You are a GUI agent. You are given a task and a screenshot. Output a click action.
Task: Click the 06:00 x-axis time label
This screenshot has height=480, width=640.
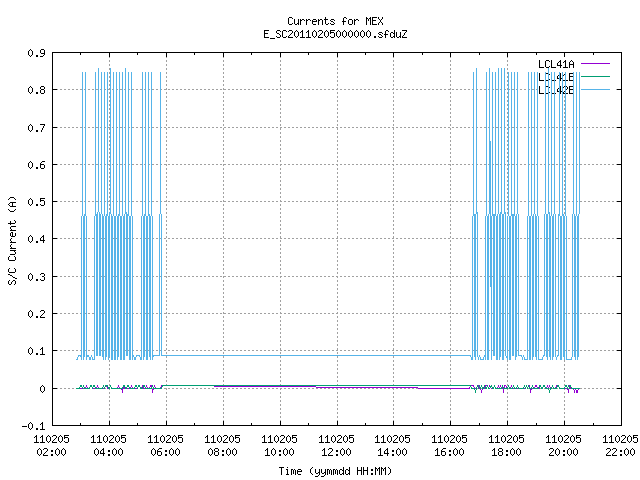165,452
